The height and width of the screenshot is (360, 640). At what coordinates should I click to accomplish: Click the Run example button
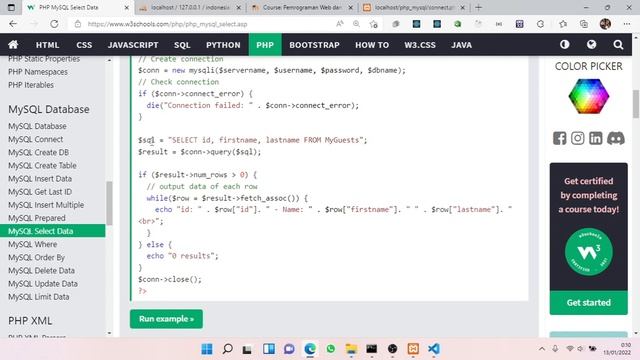point(166,319)
